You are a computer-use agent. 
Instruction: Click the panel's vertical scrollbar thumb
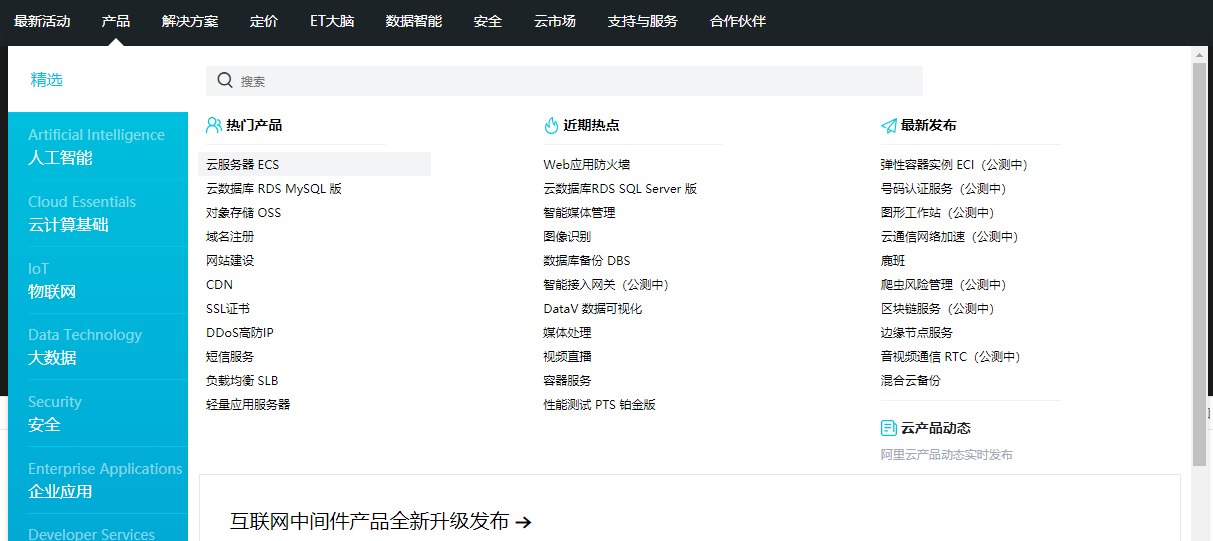coord(1199,264)
